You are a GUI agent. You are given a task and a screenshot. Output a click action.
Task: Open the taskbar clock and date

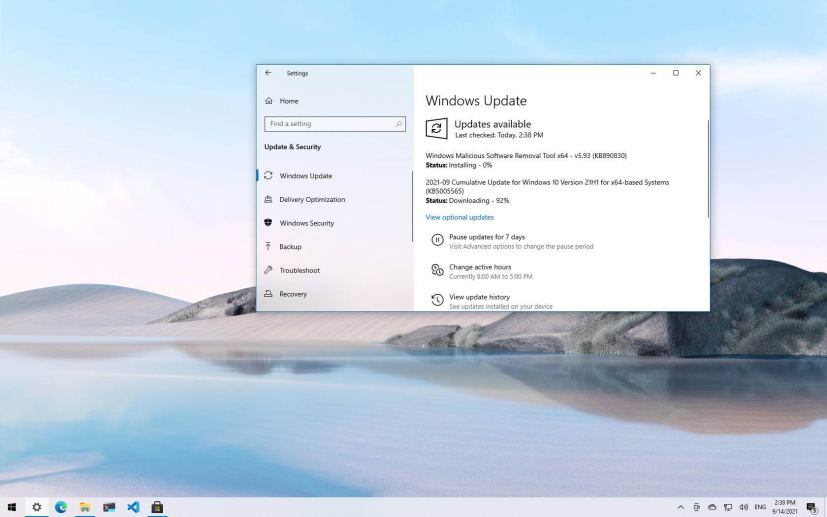(x=784, y=507)
